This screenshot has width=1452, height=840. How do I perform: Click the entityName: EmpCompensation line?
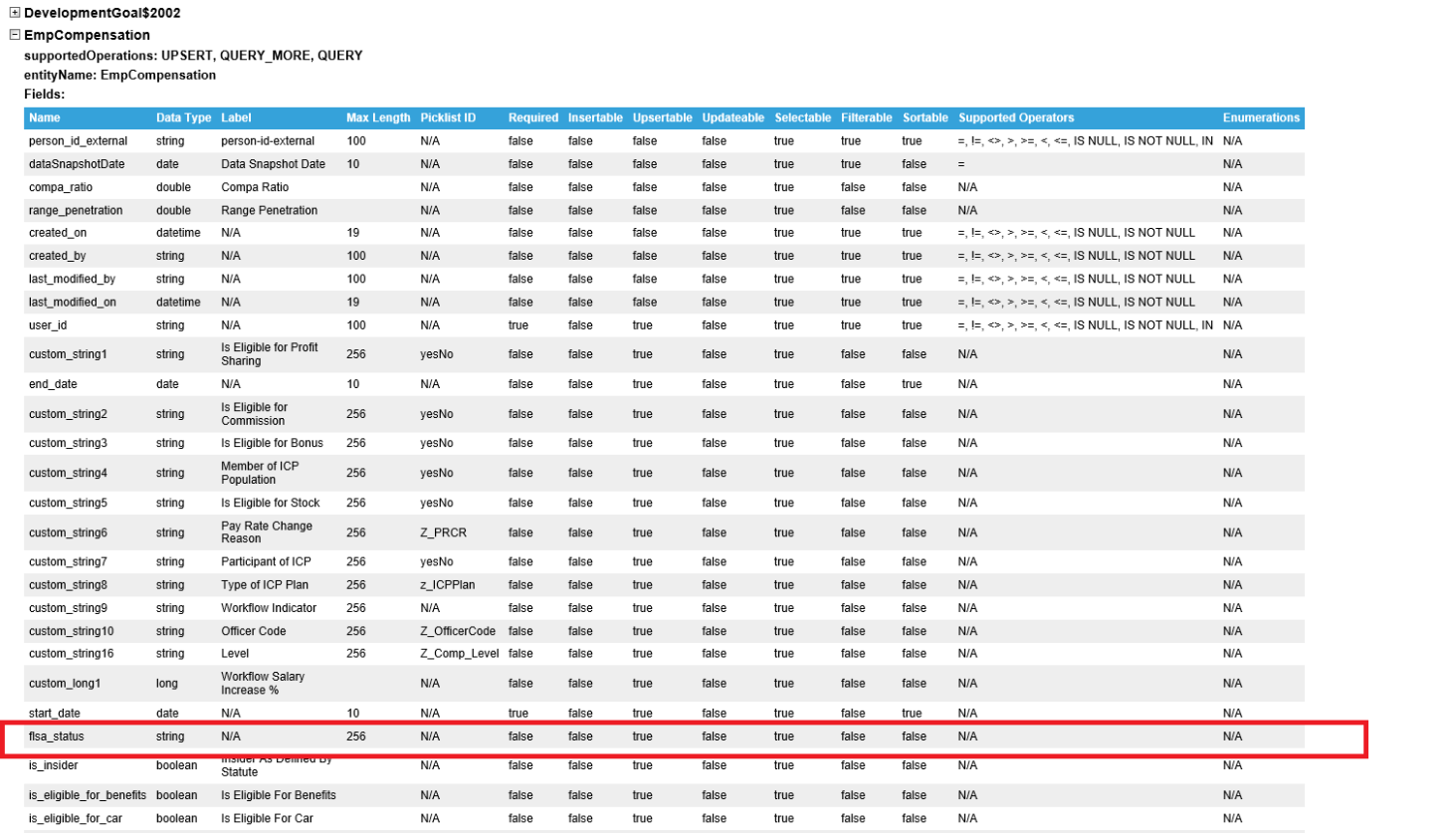[x=119, y=75]
